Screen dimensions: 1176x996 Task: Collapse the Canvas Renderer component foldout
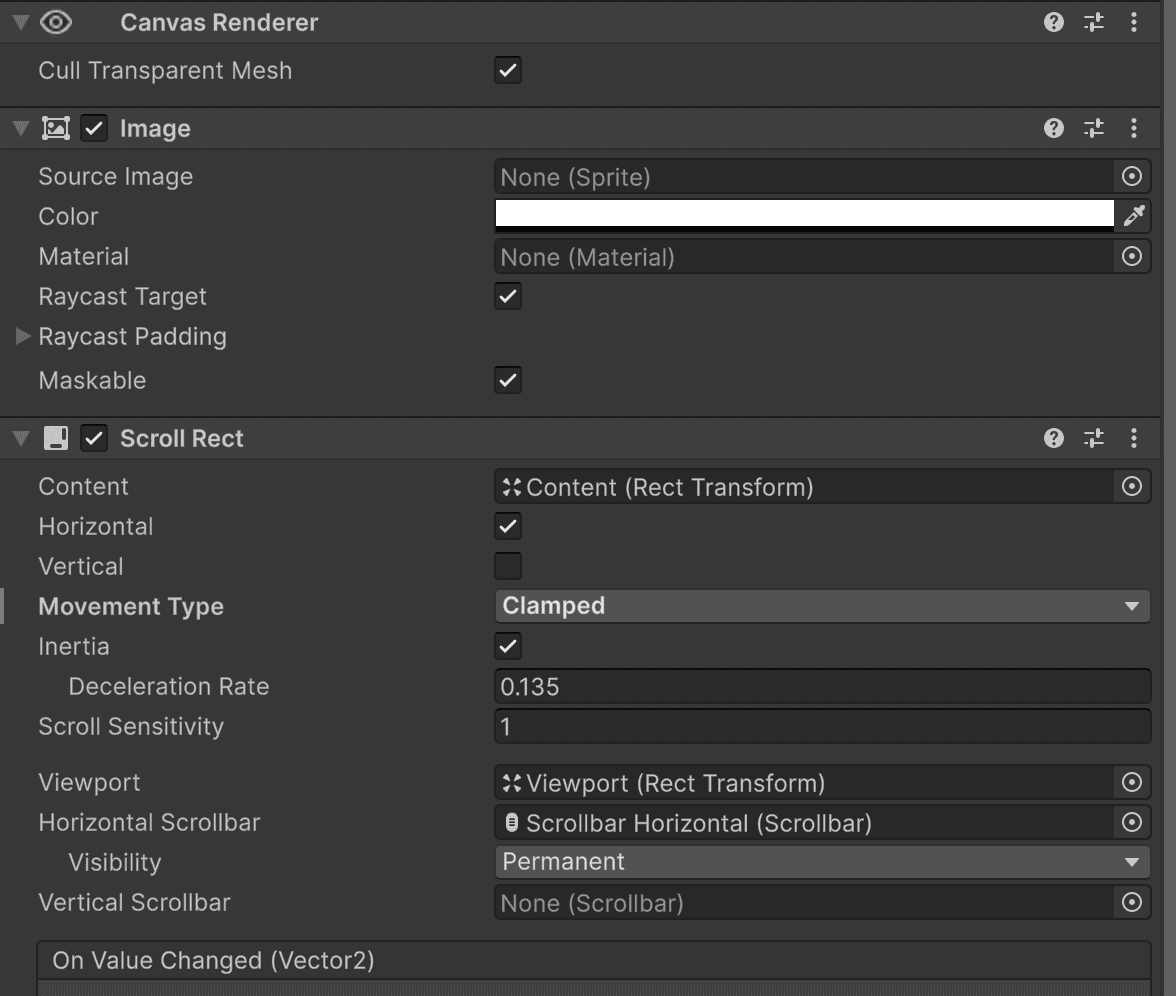point(21,22)
